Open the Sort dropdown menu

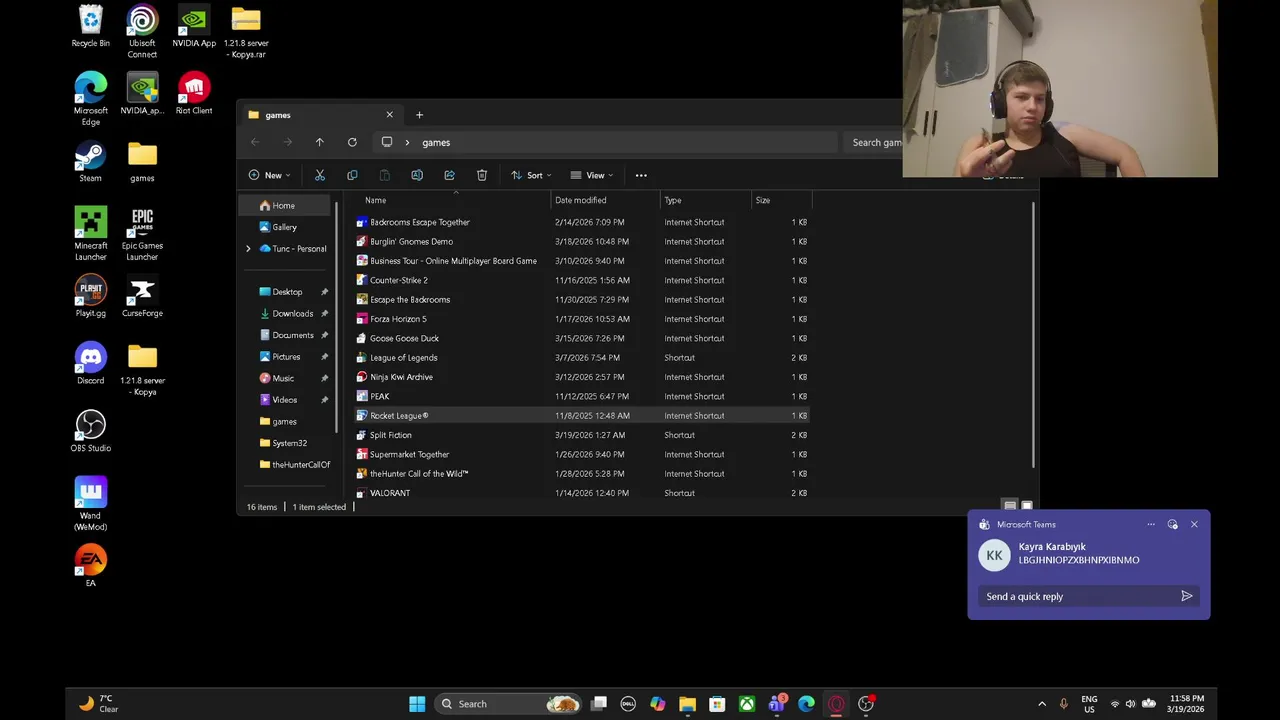pyautogui.click(x=531, y=175)
